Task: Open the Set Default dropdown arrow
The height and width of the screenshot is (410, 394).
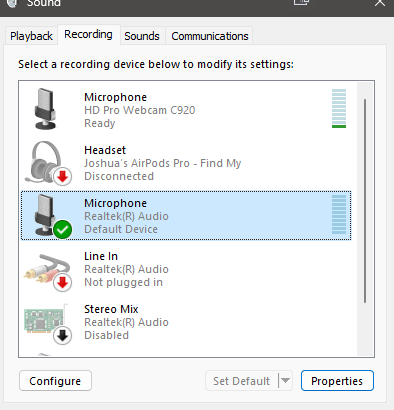Action: pos(285,380)
